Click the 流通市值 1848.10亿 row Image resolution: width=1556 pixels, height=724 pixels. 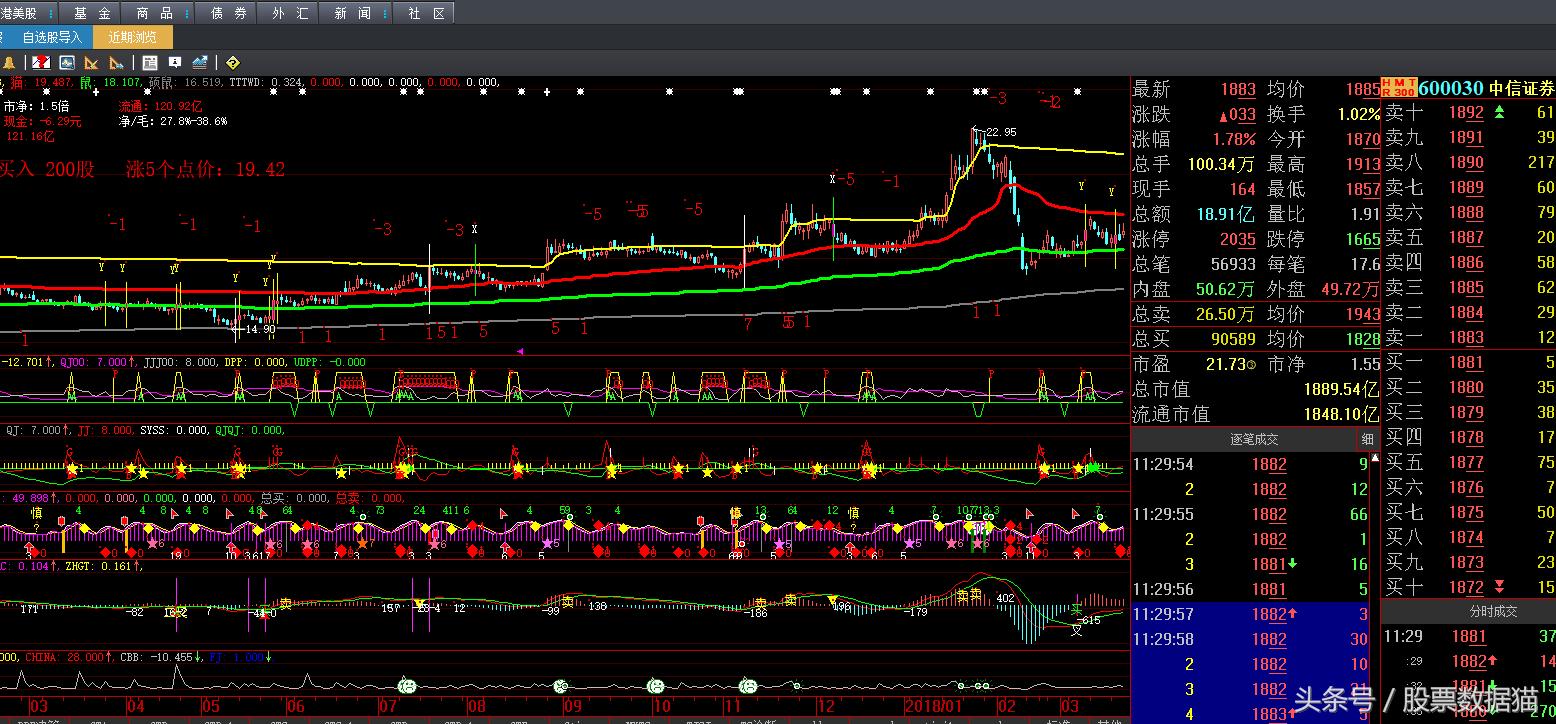[1256, 414]
